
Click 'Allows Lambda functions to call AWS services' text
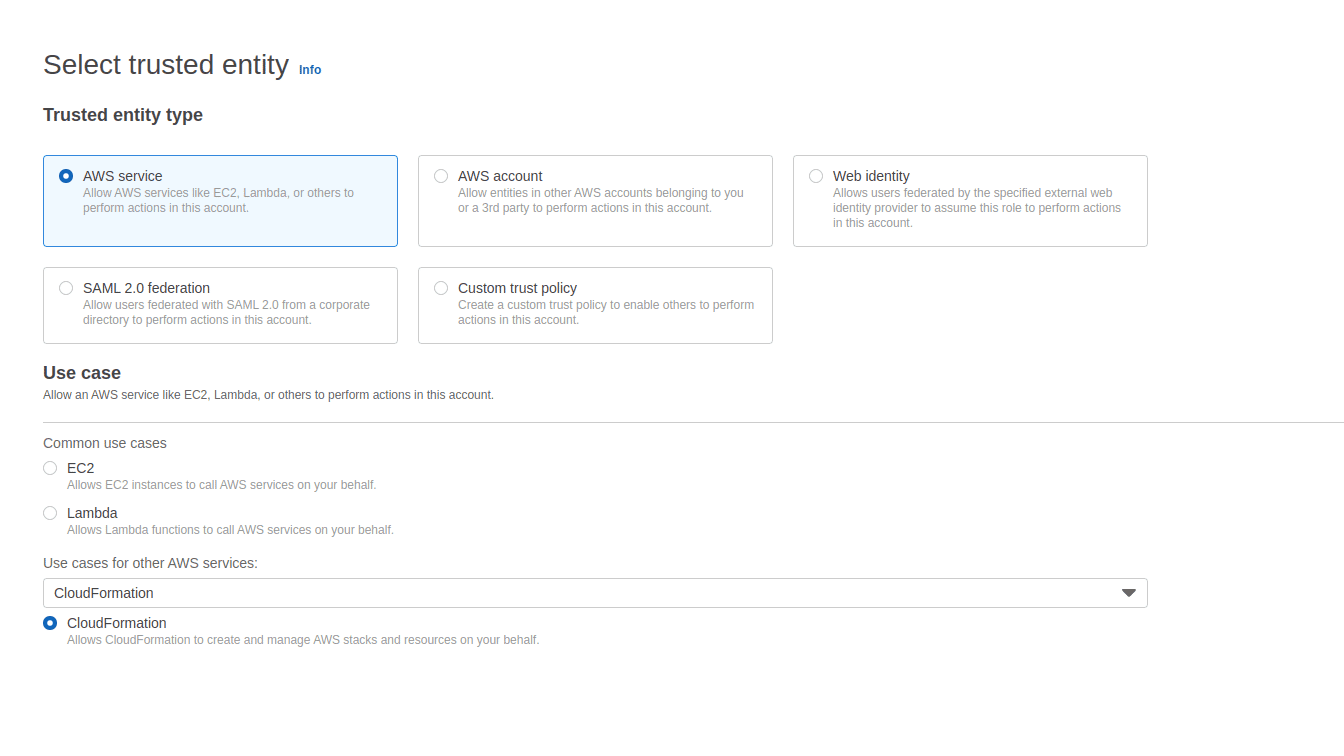(230, 530)
